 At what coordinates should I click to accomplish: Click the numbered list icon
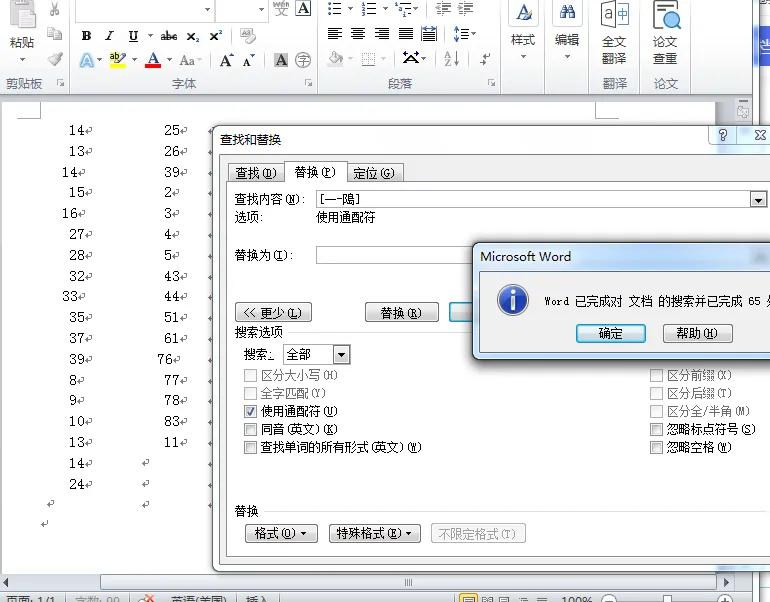coord(369,8)
